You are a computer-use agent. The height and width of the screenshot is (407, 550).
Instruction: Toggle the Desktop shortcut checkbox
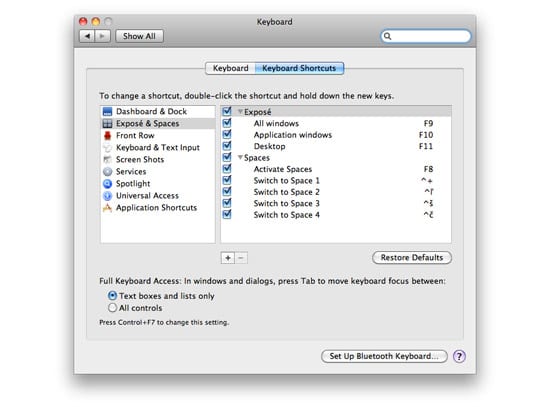227,146
